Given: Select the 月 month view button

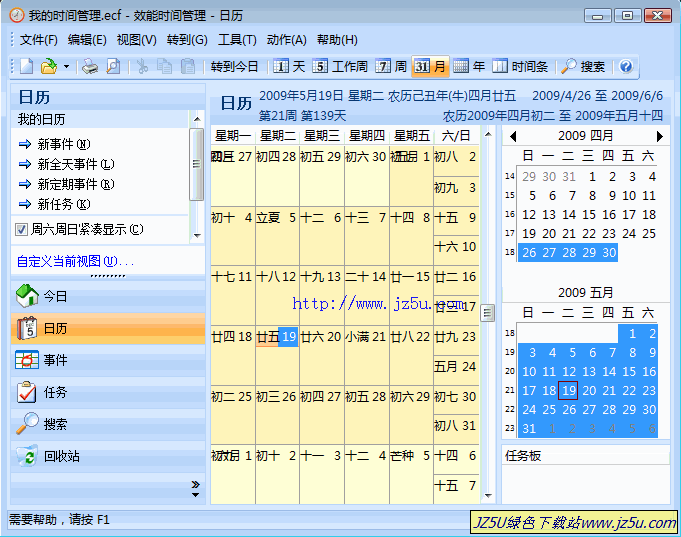Looking at the screenshot, I should [x=430, y=66].
